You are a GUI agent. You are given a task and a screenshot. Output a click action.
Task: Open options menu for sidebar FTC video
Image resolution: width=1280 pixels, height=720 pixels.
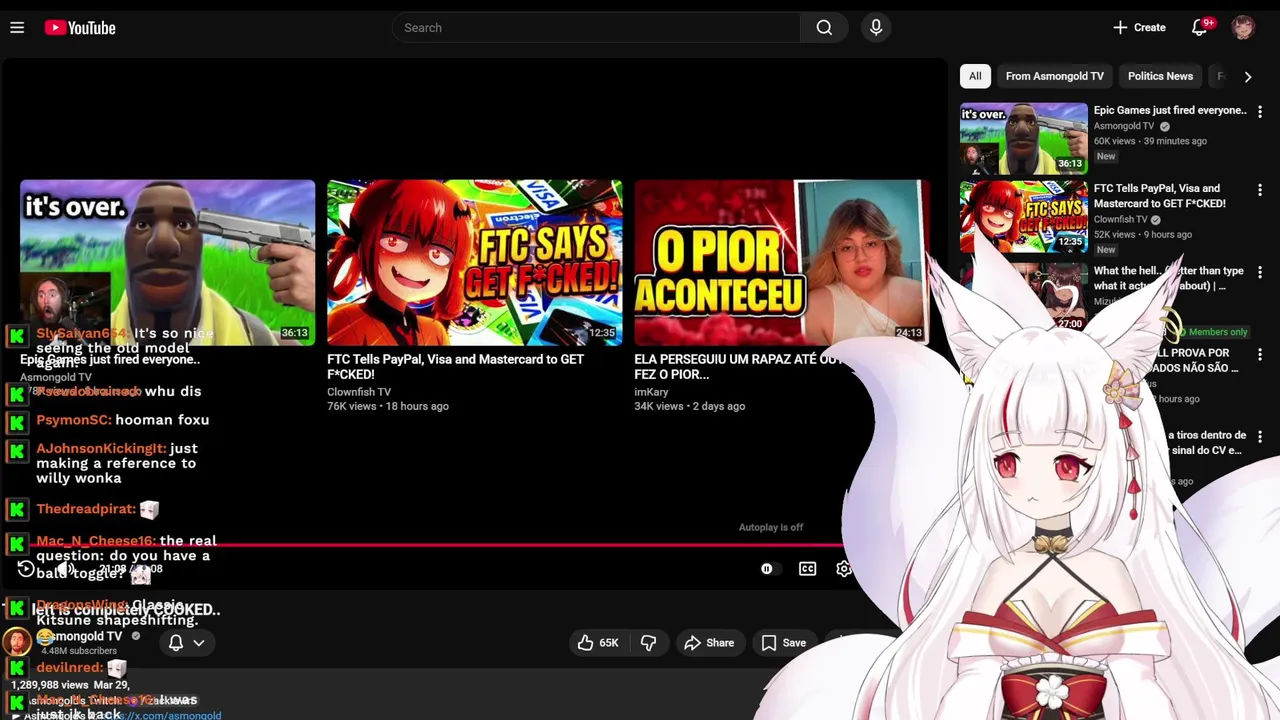[1260, 190]
